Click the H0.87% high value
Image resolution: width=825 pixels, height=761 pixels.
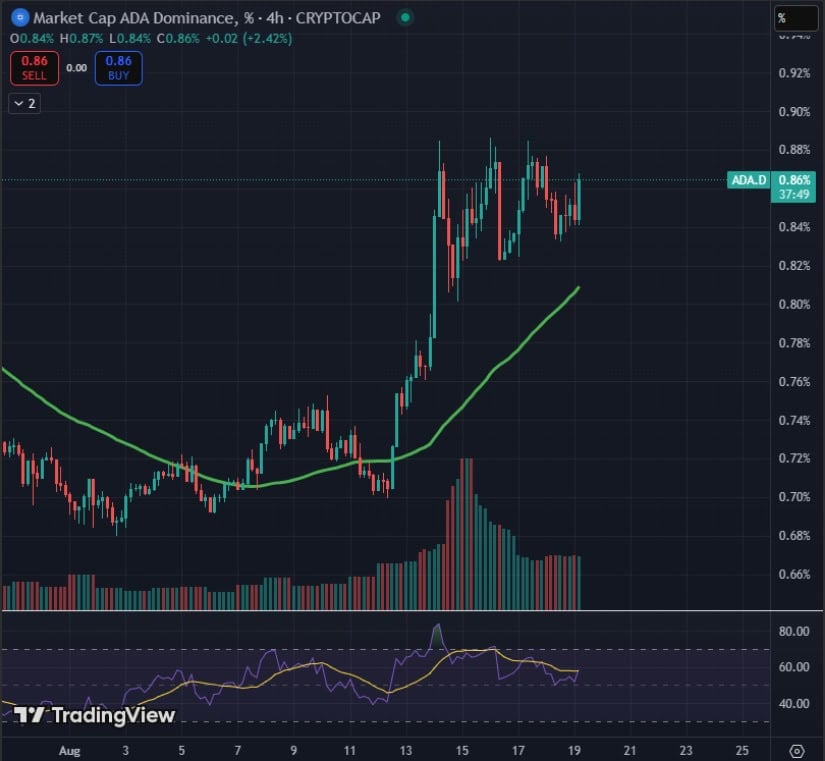(x=81, y=38)
